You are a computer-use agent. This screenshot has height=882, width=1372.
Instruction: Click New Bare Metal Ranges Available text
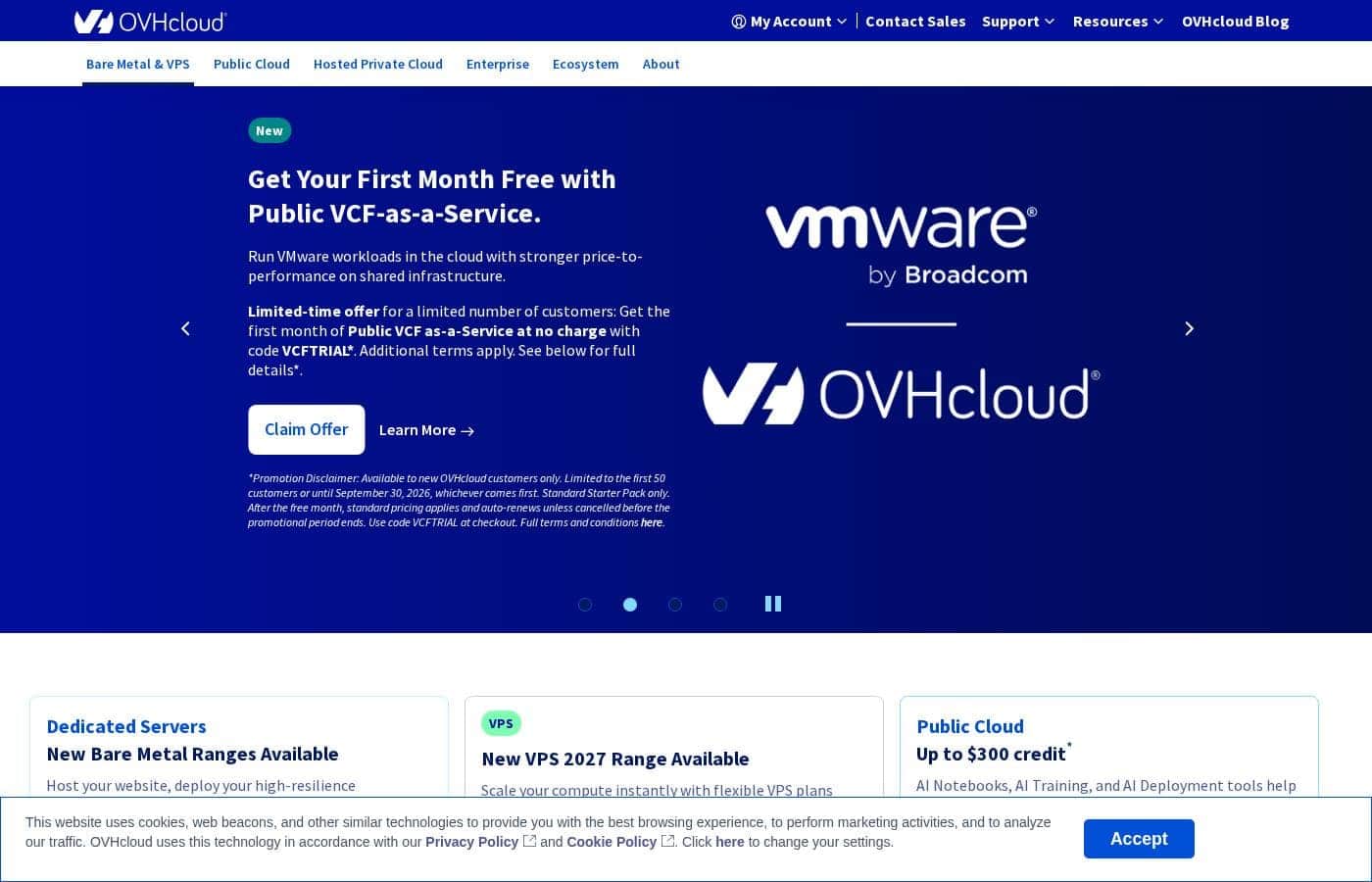pyautogui.click(x=192, y=754)
